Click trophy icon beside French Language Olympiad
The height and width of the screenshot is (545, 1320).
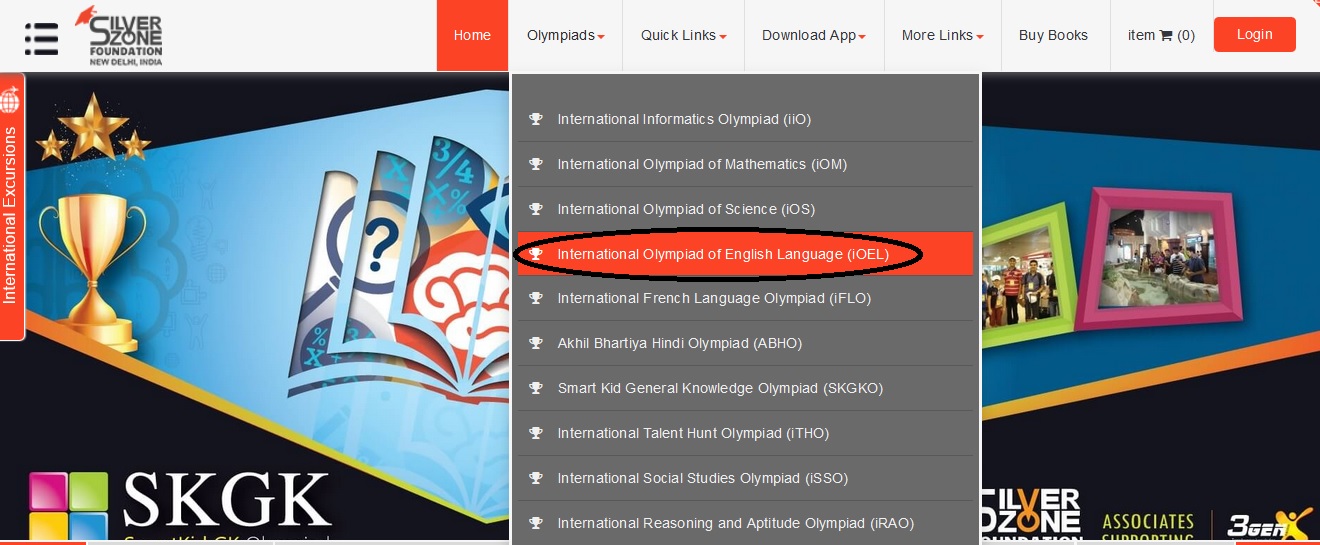coord(536,298)
